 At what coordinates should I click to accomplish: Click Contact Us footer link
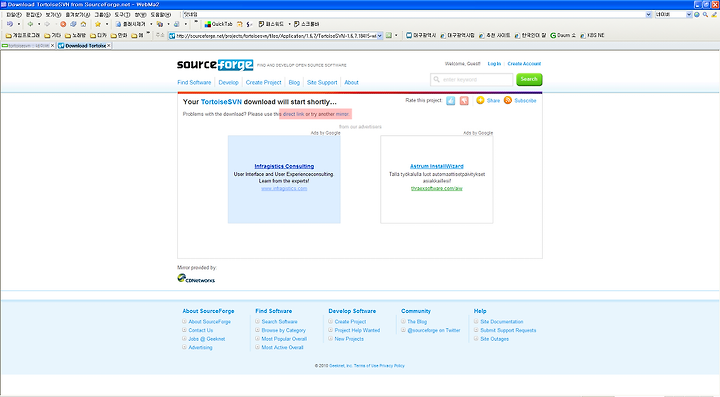pos(201,330)
